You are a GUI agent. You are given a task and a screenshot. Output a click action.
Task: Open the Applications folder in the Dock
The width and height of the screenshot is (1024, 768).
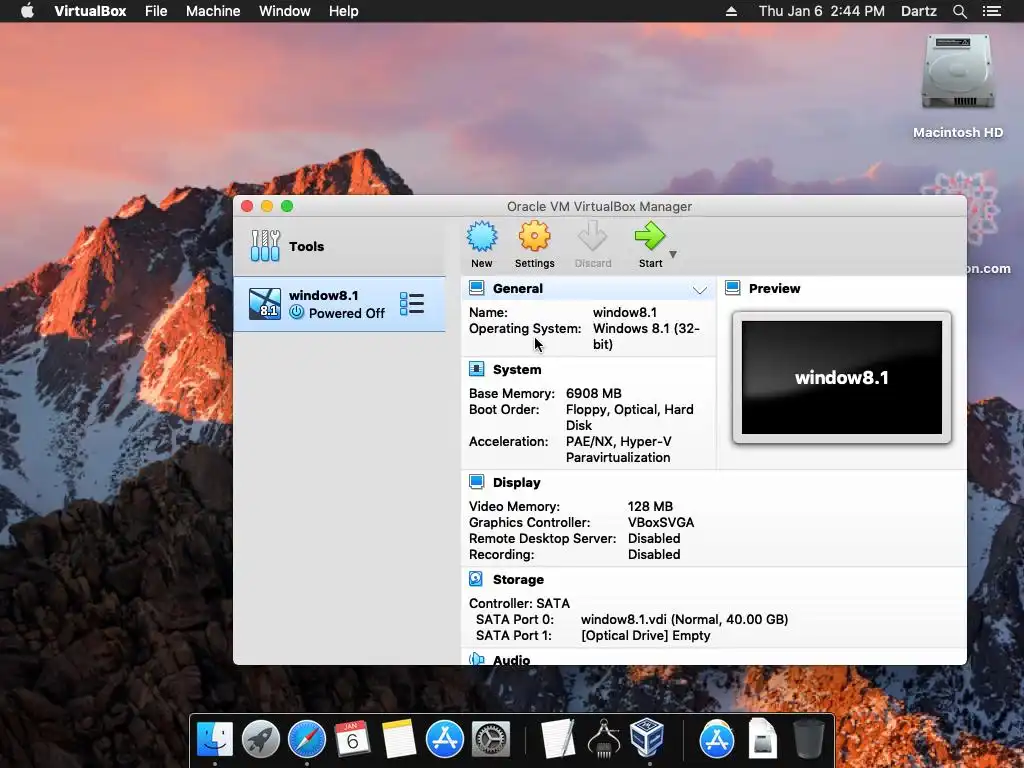coord(716,739)
